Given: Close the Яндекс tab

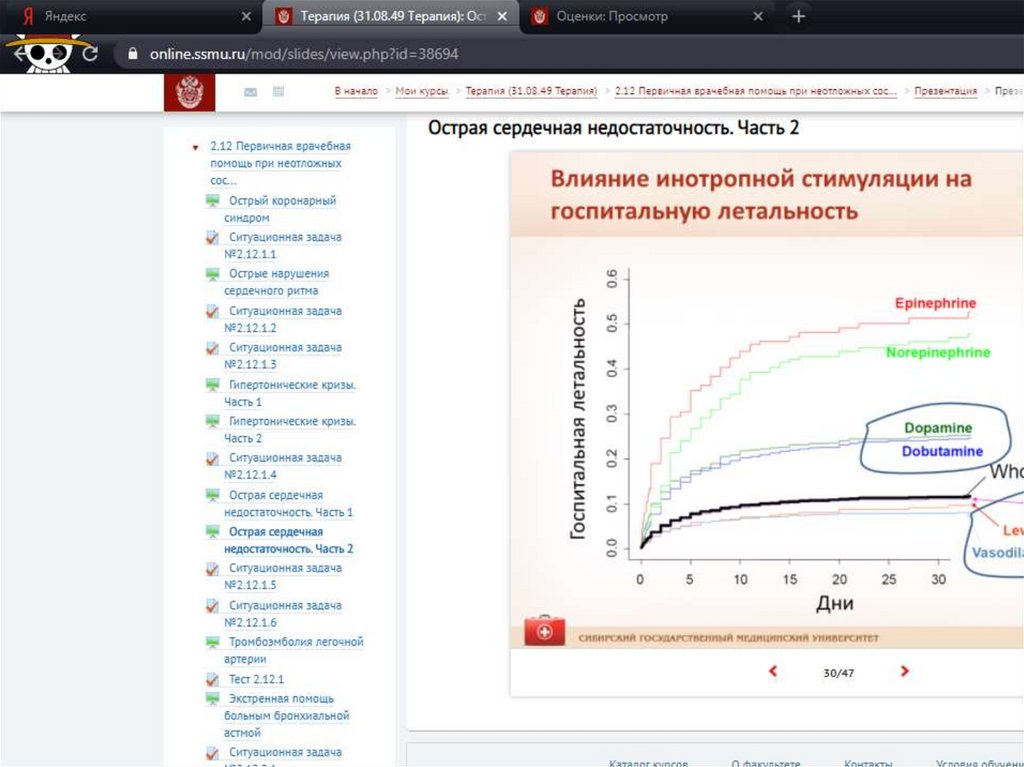Looking at the screenshot, I should tap(246, 16).
